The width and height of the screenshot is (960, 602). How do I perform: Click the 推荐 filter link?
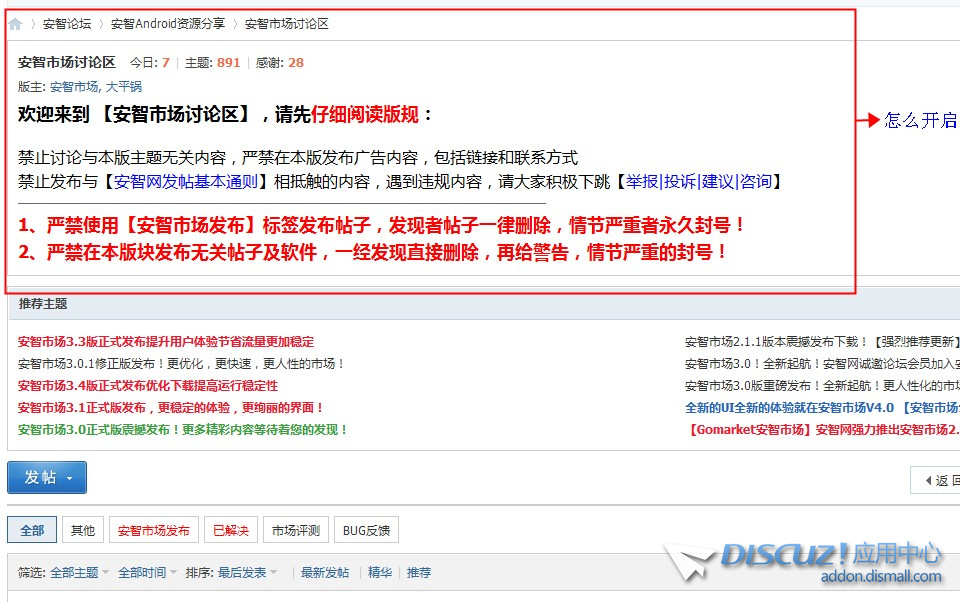pyautogui.click(x=419, y=573)
